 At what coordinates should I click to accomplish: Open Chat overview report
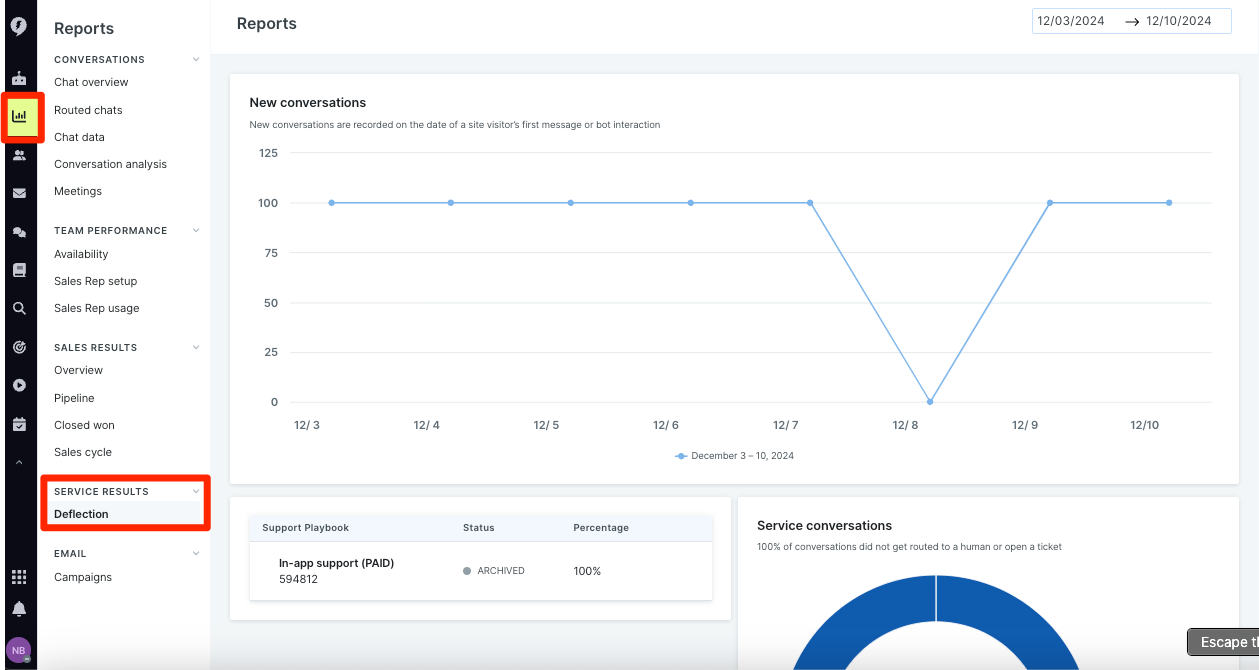pos(91,82)
